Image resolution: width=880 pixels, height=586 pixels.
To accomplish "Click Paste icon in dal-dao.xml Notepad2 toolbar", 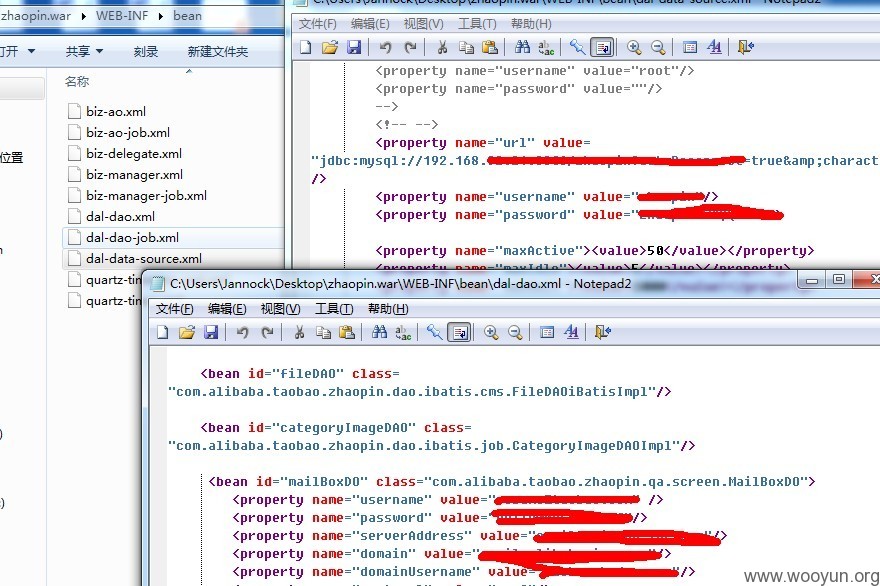I will click(347, 332).
